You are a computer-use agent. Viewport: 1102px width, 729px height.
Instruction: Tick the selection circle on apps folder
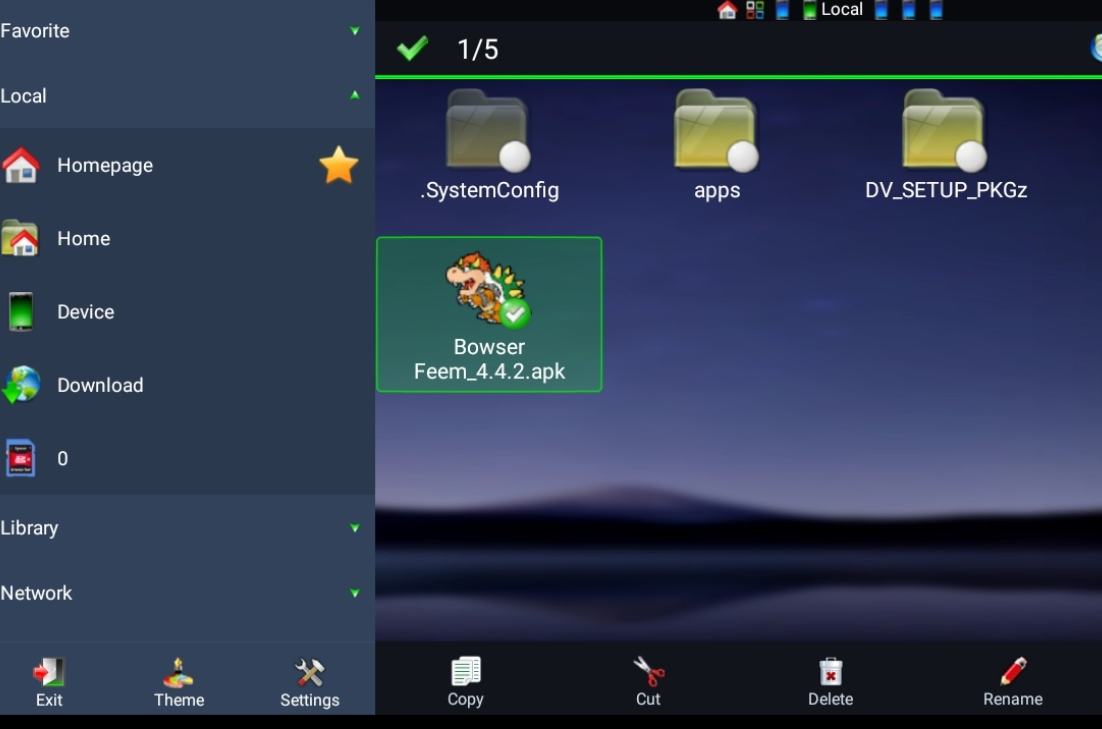742,156
